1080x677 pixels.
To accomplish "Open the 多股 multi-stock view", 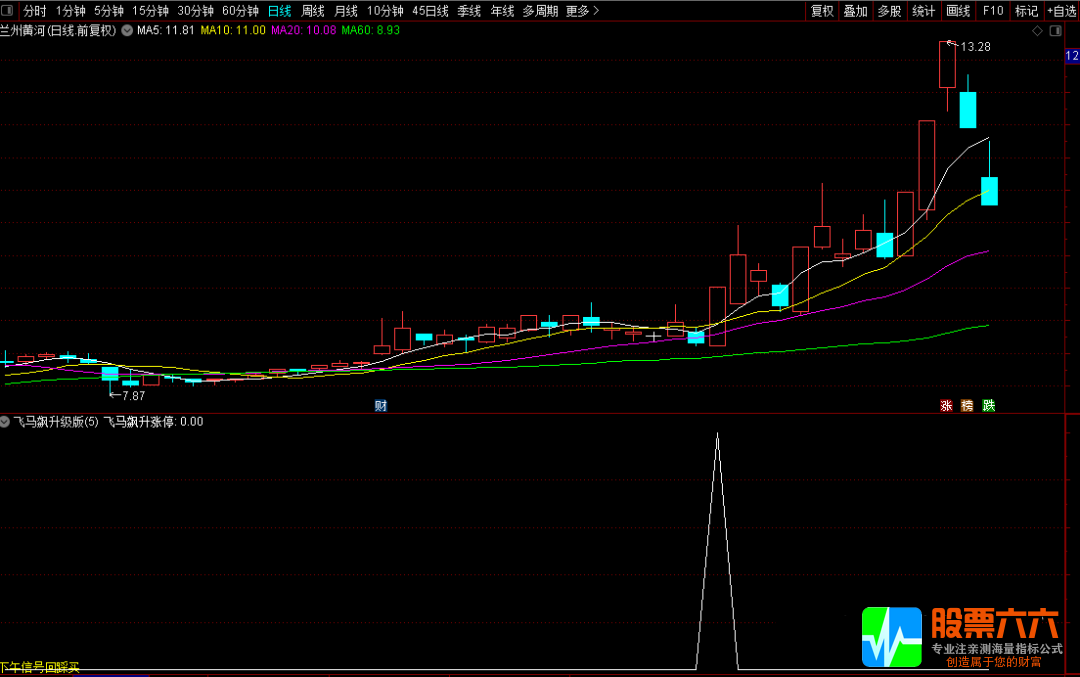I will (x=889, y=11).
